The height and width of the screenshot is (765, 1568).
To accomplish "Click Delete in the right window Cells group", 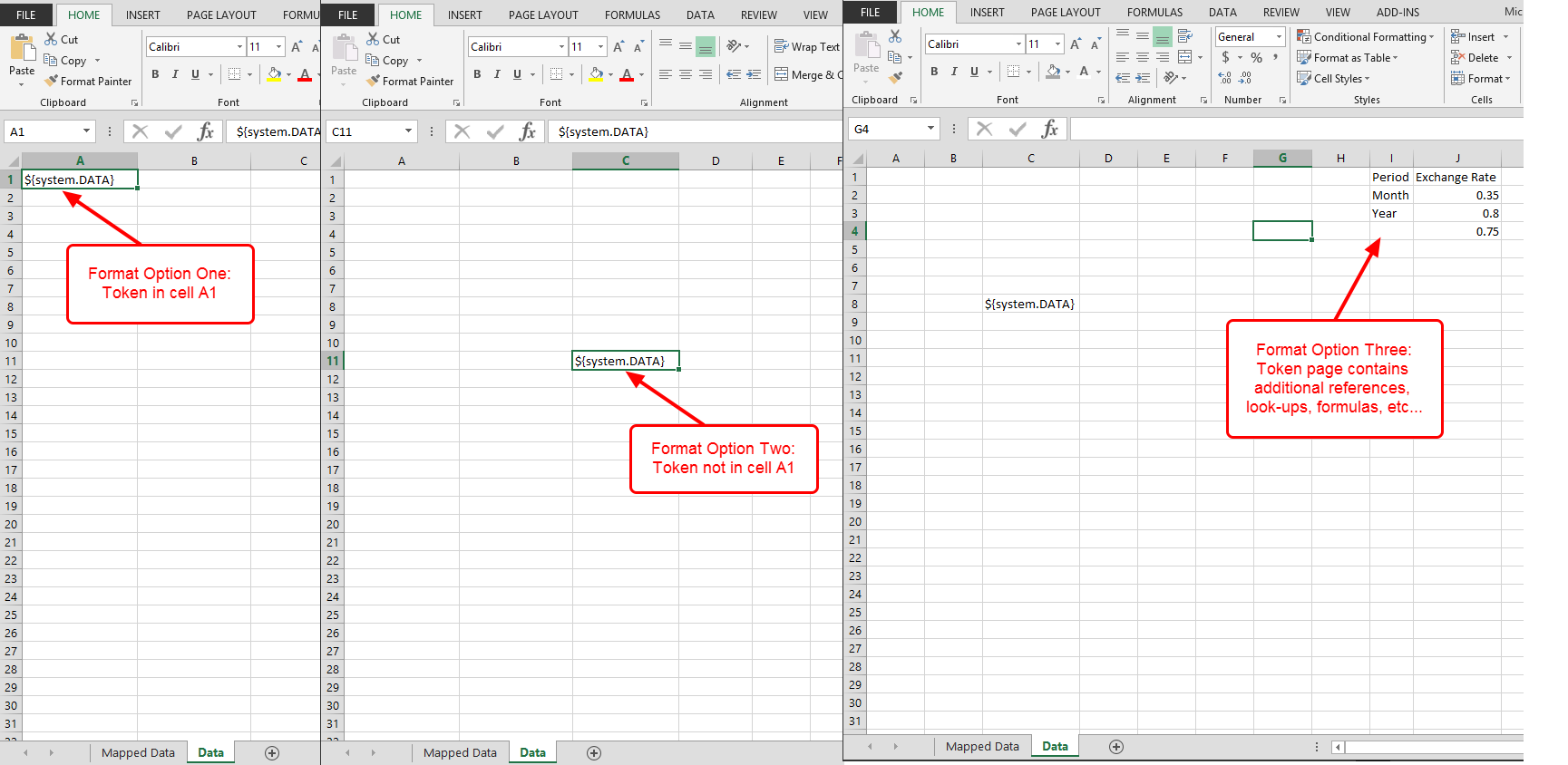I will (x=1481, y=58).
